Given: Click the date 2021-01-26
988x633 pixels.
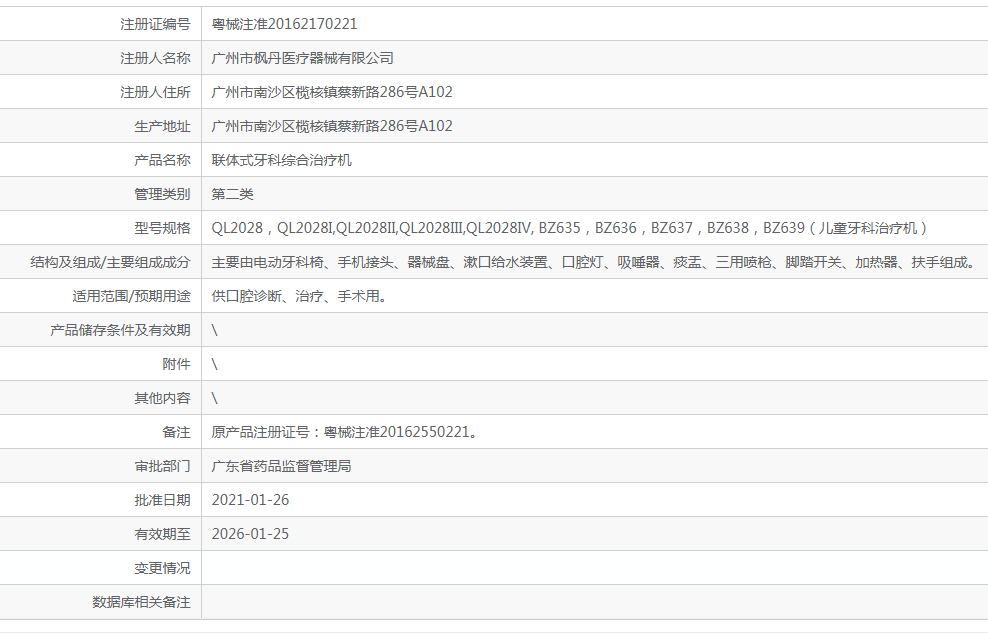Looking at the screenshot, I should coord(250,500).
